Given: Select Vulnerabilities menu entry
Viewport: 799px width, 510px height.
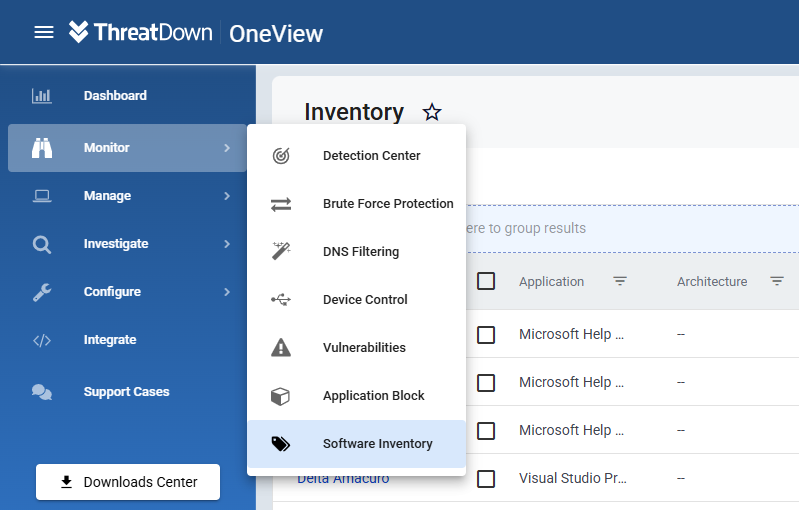Looking at the screenshot, I should pos(357,347).
